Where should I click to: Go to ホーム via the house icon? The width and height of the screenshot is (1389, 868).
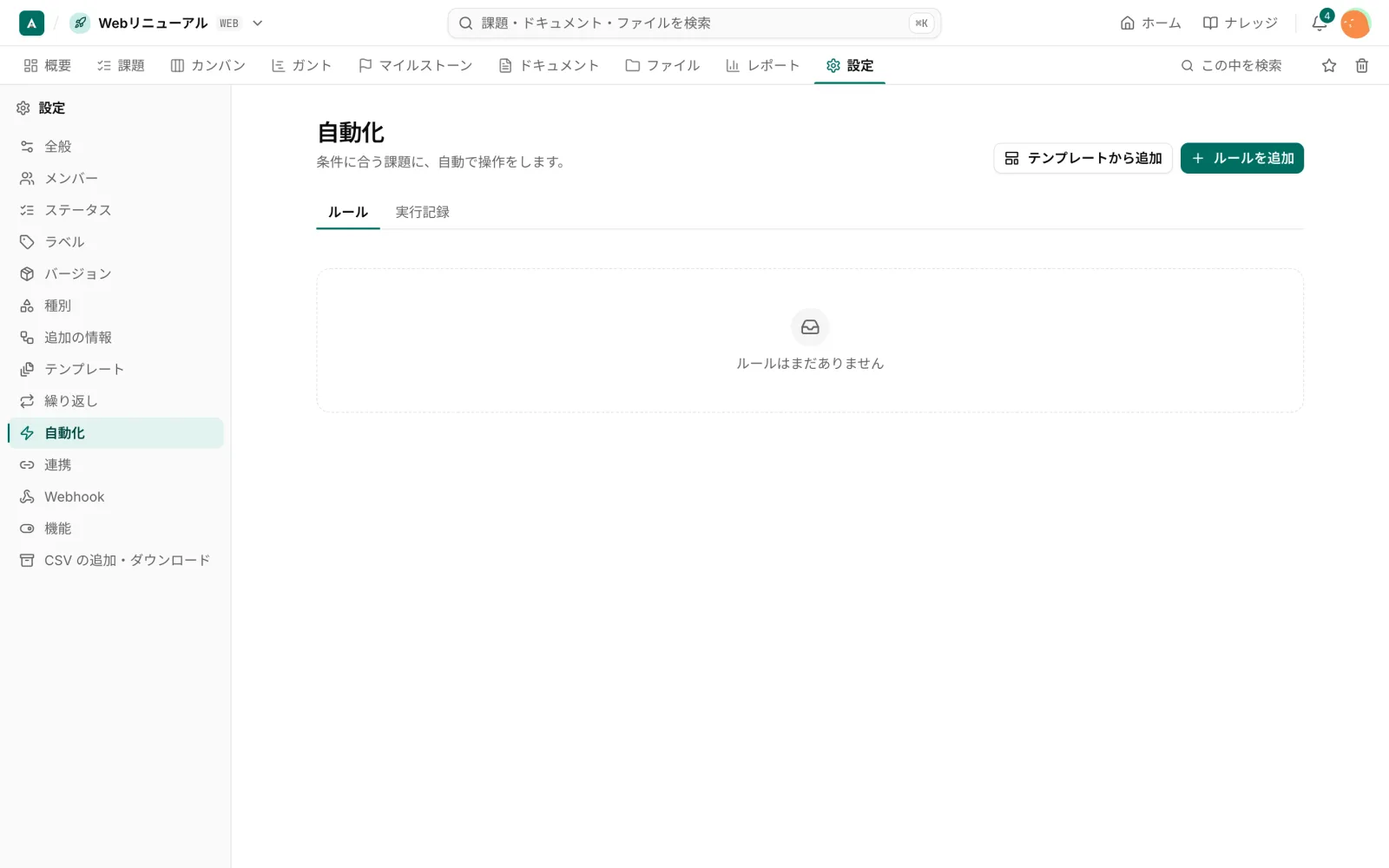pos(1150,23)
